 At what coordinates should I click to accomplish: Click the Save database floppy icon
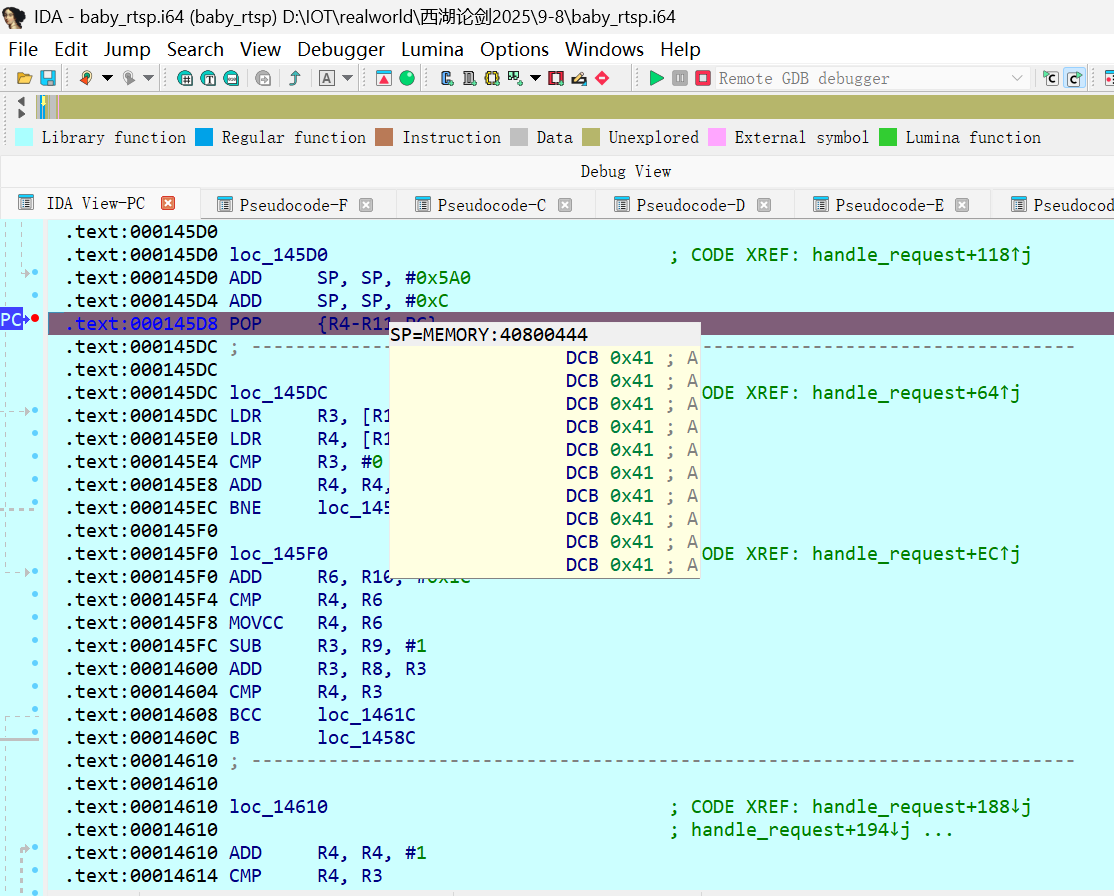tap(47, 78)
